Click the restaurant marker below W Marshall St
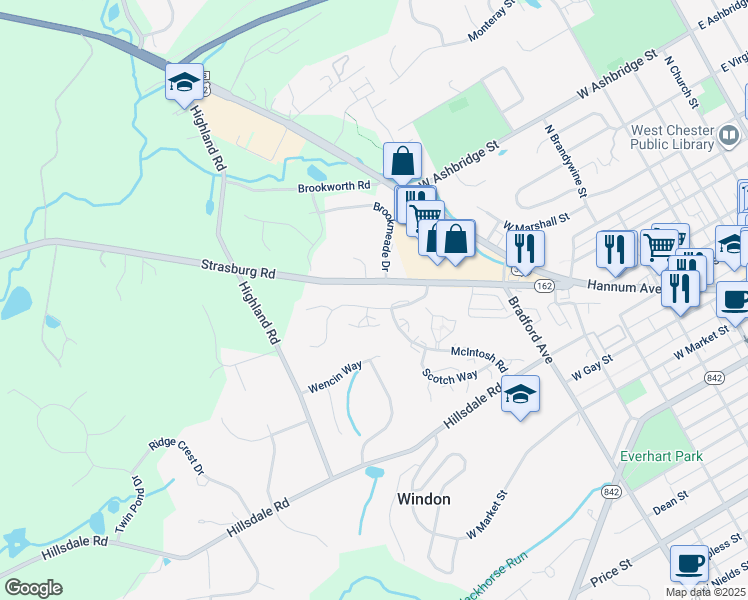 tap(525, 248)
